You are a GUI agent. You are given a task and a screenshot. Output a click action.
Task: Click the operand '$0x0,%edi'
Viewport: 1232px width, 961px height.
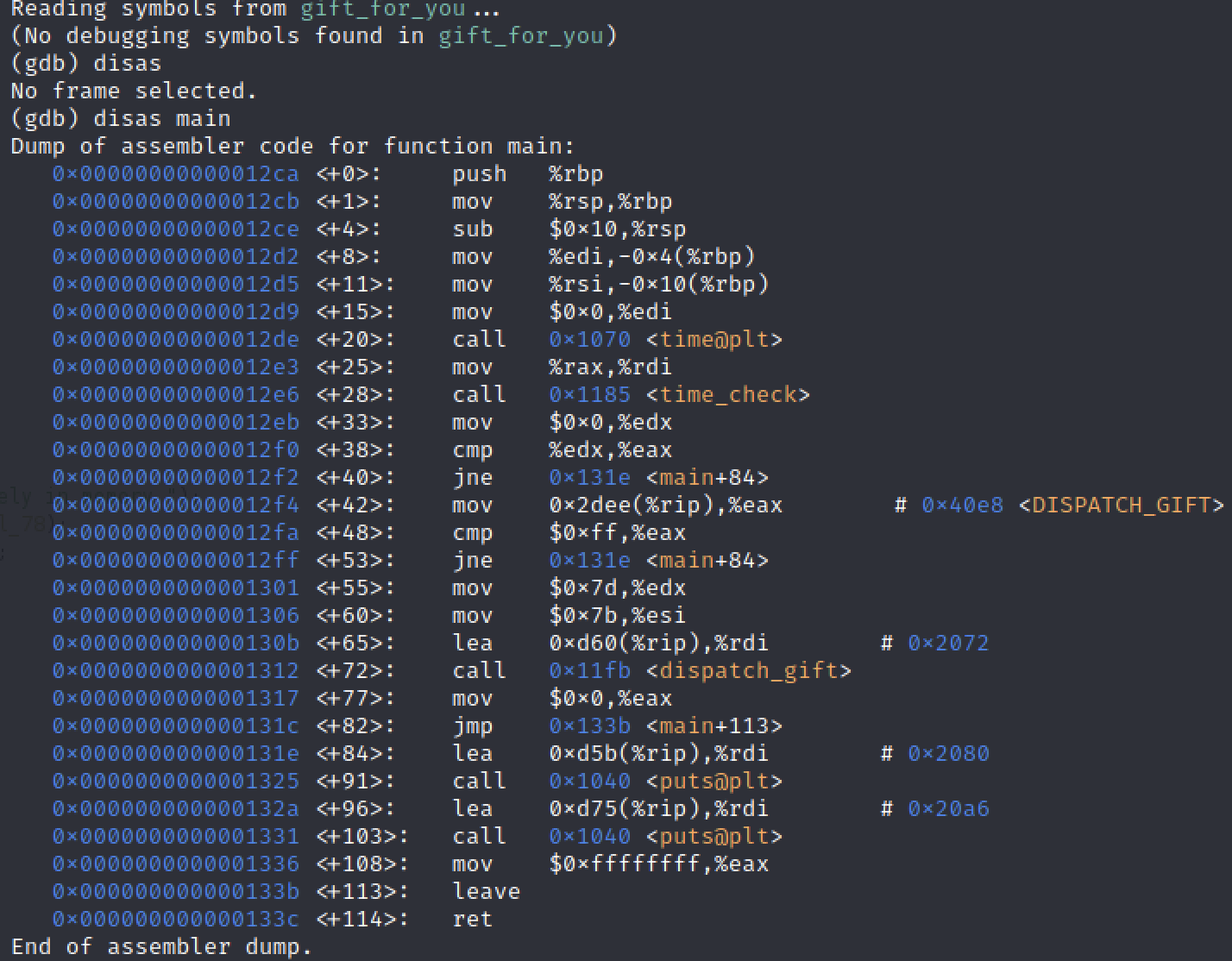point(611,311)
